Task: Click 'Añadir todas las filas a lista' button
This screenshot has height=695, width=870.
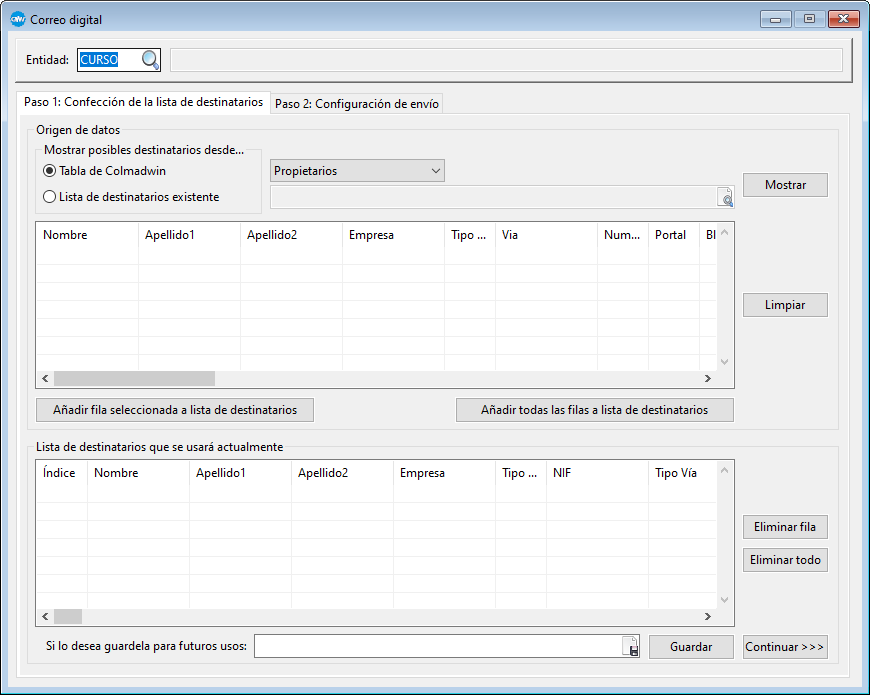Action: 594,410
